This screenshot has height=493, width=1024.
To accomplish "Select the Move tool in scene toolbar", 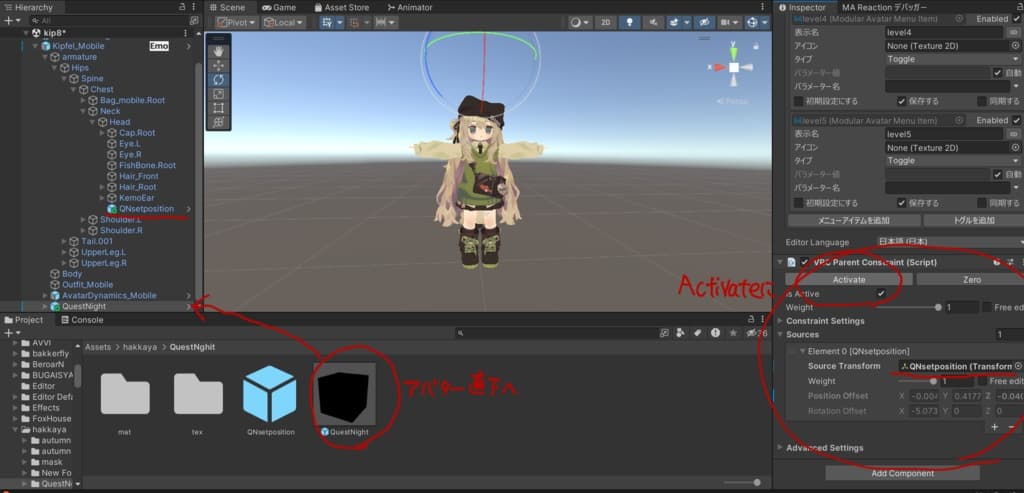I will coord(218,65).
